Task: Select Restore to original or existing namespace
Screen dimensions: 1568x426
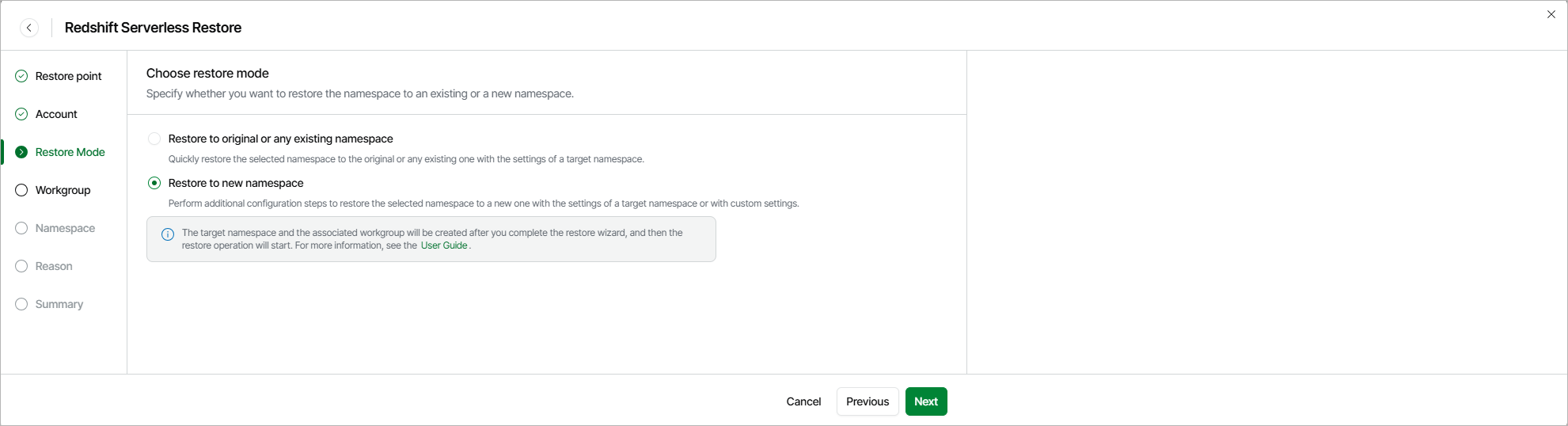Action: (x=154, y=139)
